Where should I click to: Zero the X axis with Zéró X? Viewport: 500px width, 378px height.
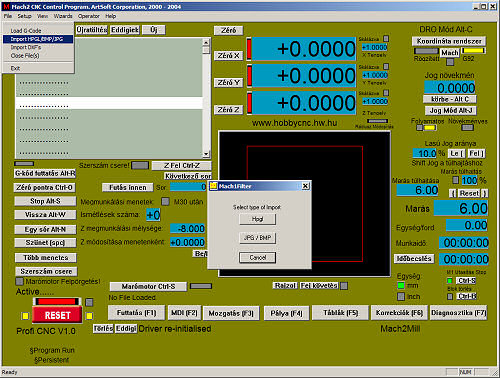tap(229, 56)
